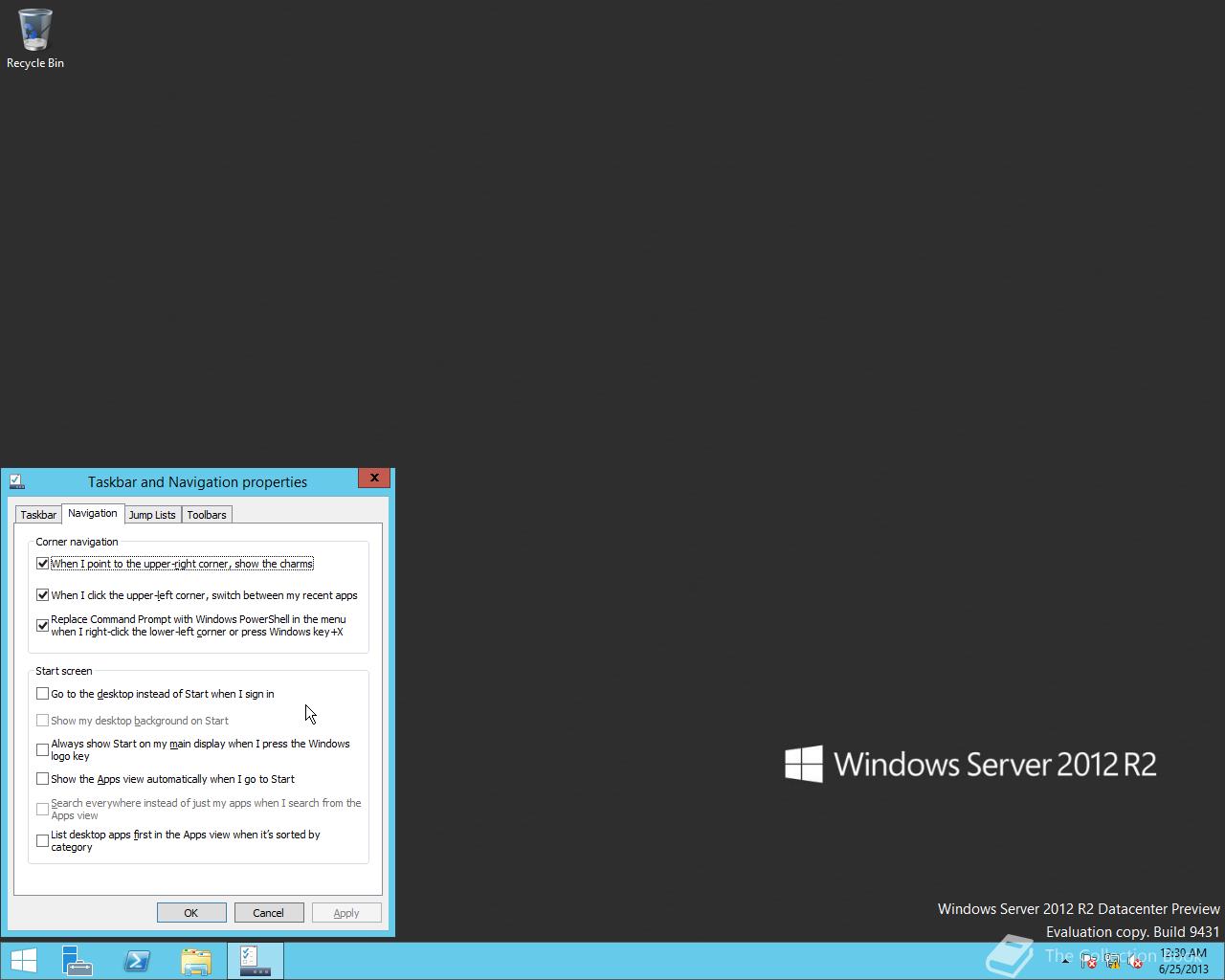The image size is (1225, 980).
Task: Open the Jump Lists tab
Action: pyautogui.click(x=152, y=515)
